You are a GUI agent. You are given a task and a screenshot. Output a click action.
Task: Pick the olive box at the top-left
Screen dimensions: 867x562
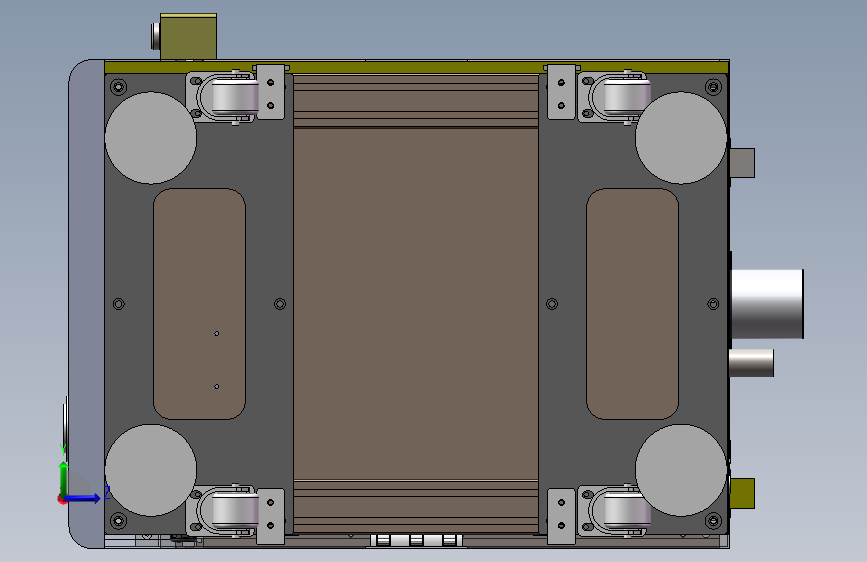[188, 37]
